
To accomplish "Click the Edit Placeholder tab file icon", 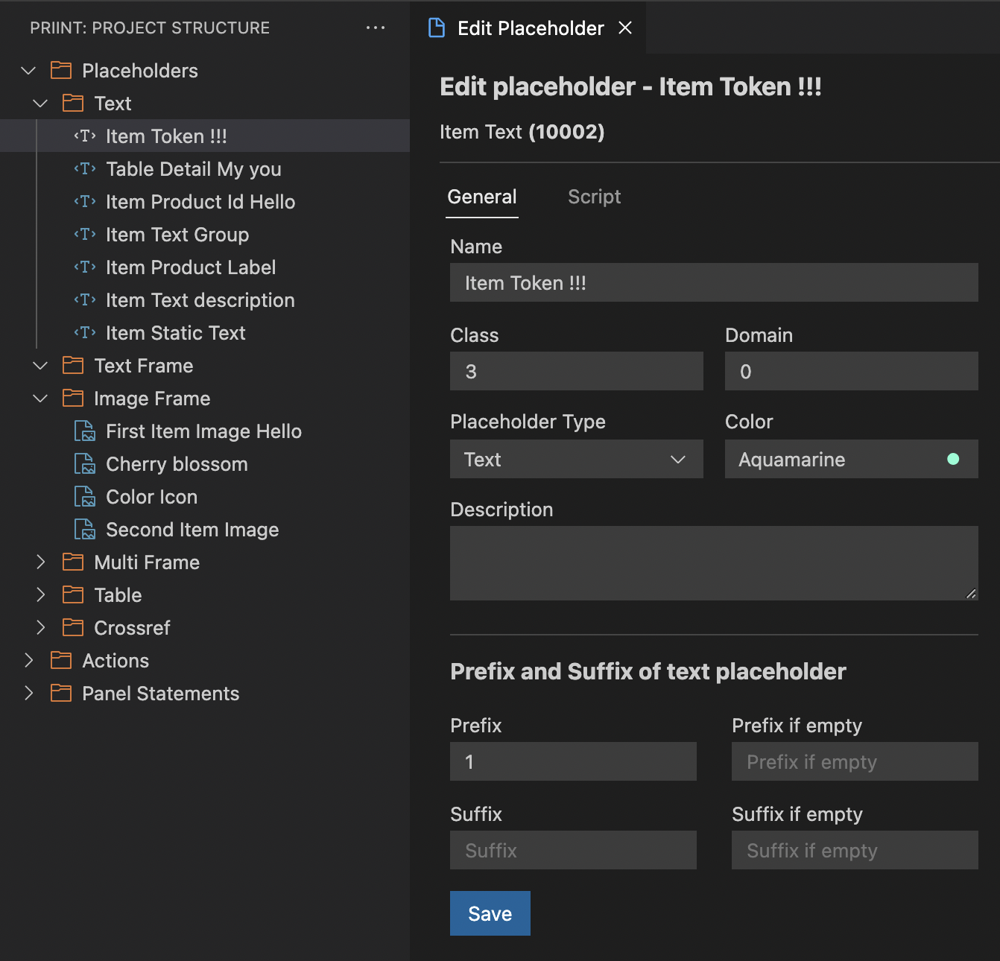I will (437, 28).
